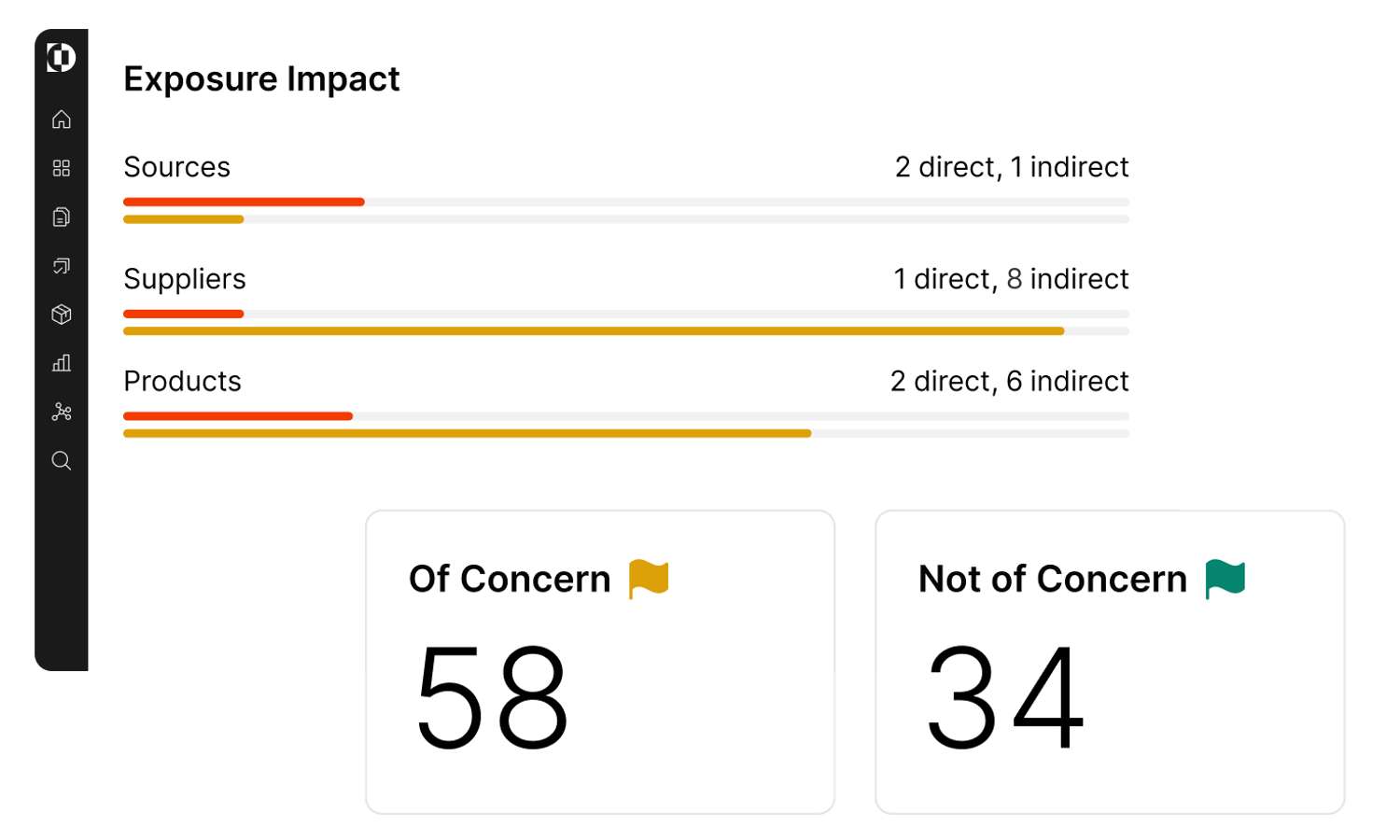Click the Sources row label
Image resolution: width=1400 pixels, height=840 pixels.
click(177, 167)
